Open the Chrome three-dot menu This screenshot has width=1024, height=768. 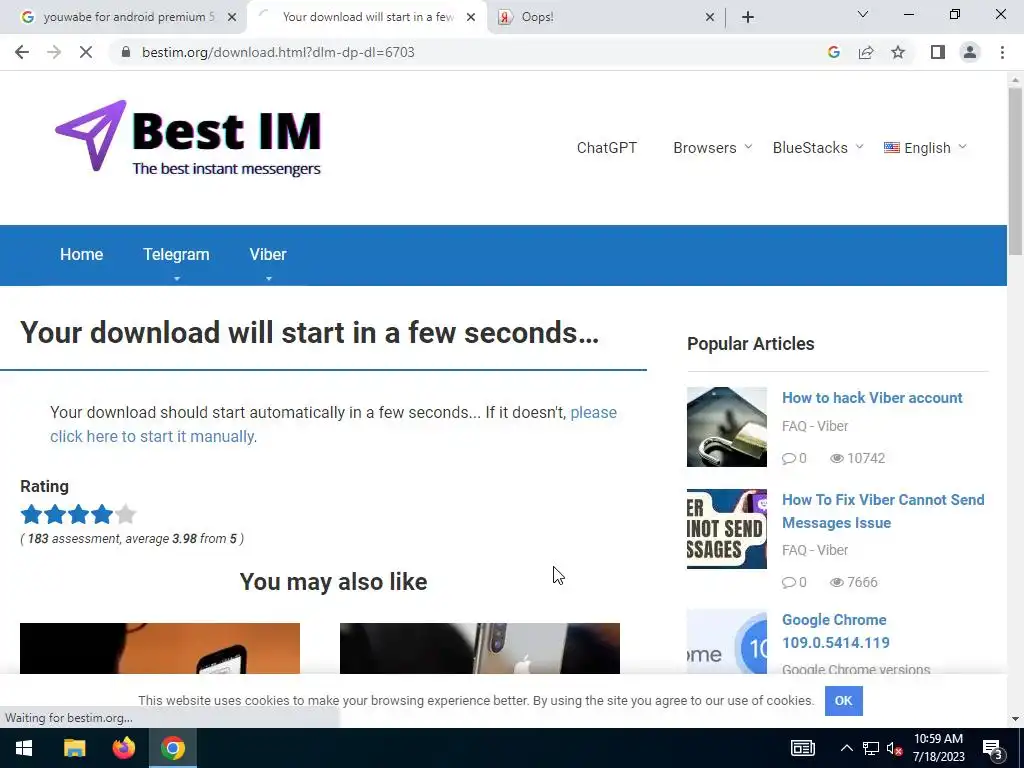pos(1002,52)
